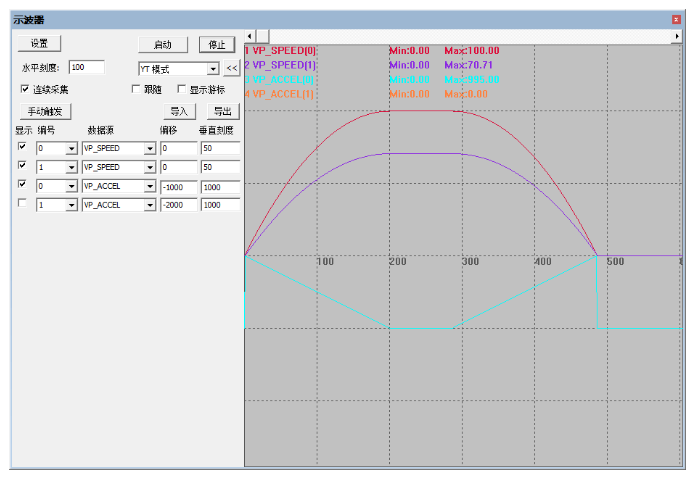Focus the 水平刻度 horizontal scale field

coord(87,67)
